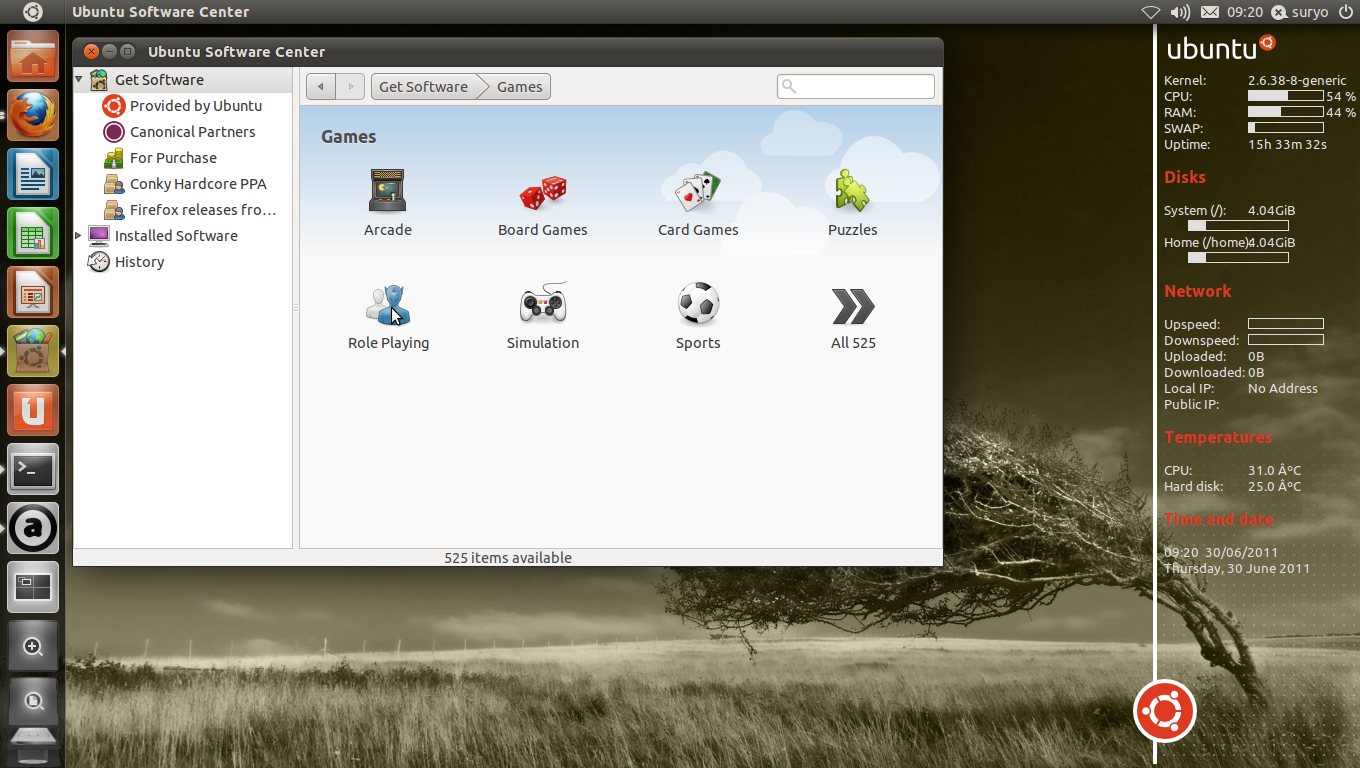Close the Ubuntu Software Center window

[92, 51]
